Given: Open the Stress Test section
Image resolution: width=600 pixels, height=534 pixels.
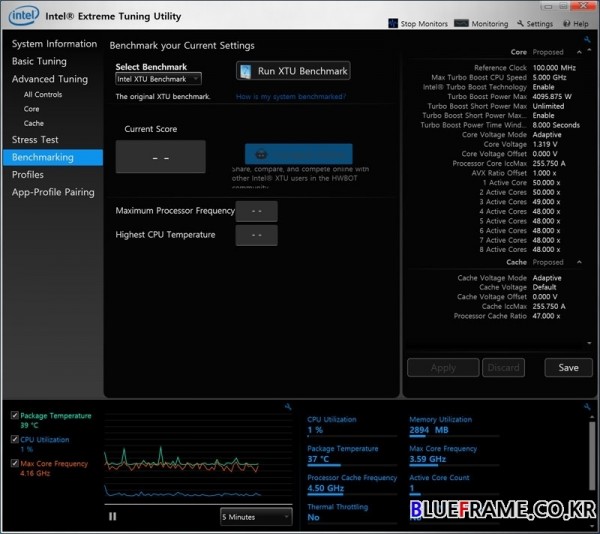Looking at the screenshot, I should [x=35, y=140].
